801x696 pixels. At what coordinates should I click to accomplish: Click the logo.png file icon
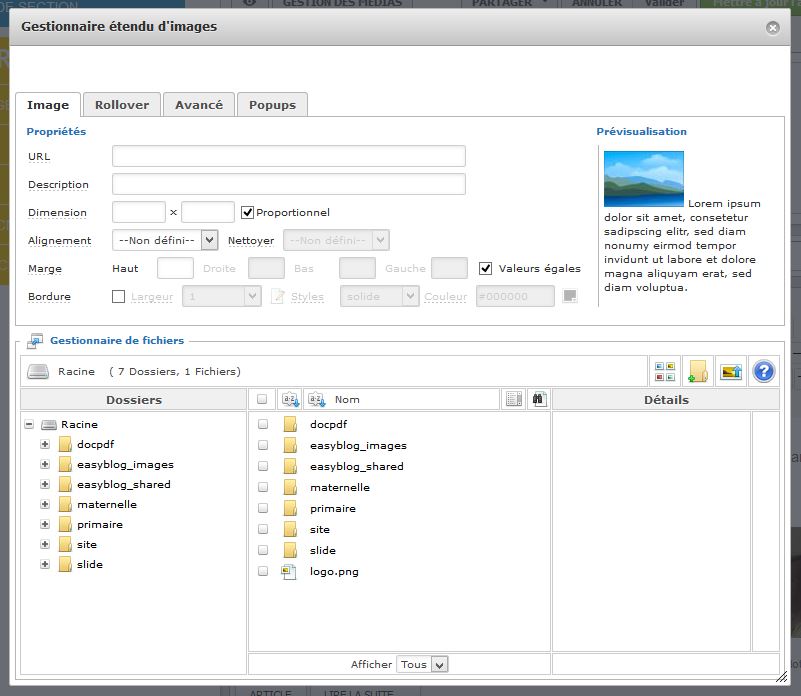point(290,572)
